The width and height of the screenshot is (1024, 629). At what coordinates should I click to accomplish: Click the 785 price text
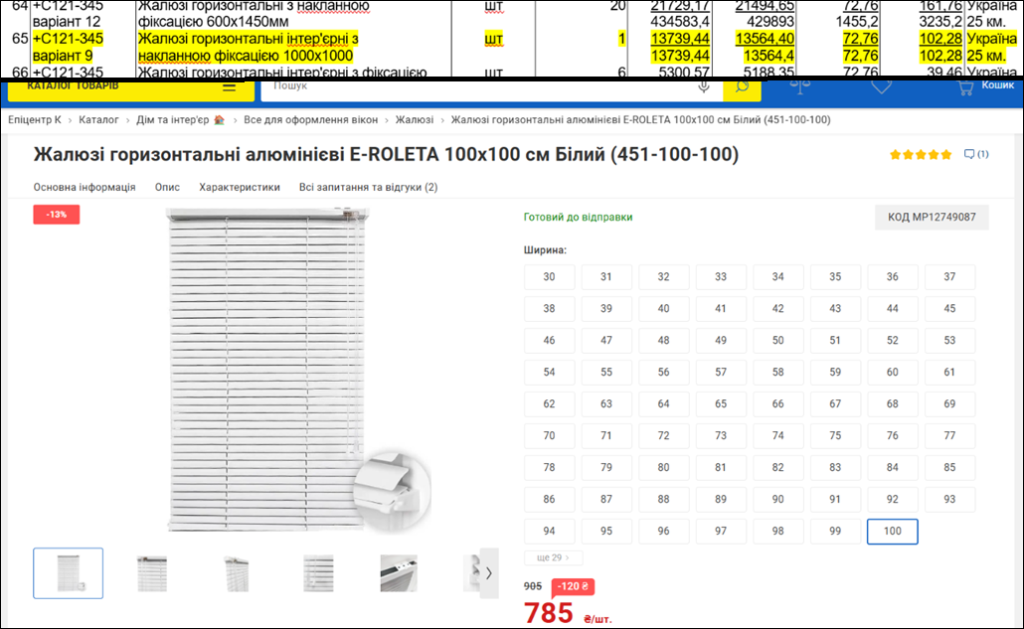[x=549, y=613]
